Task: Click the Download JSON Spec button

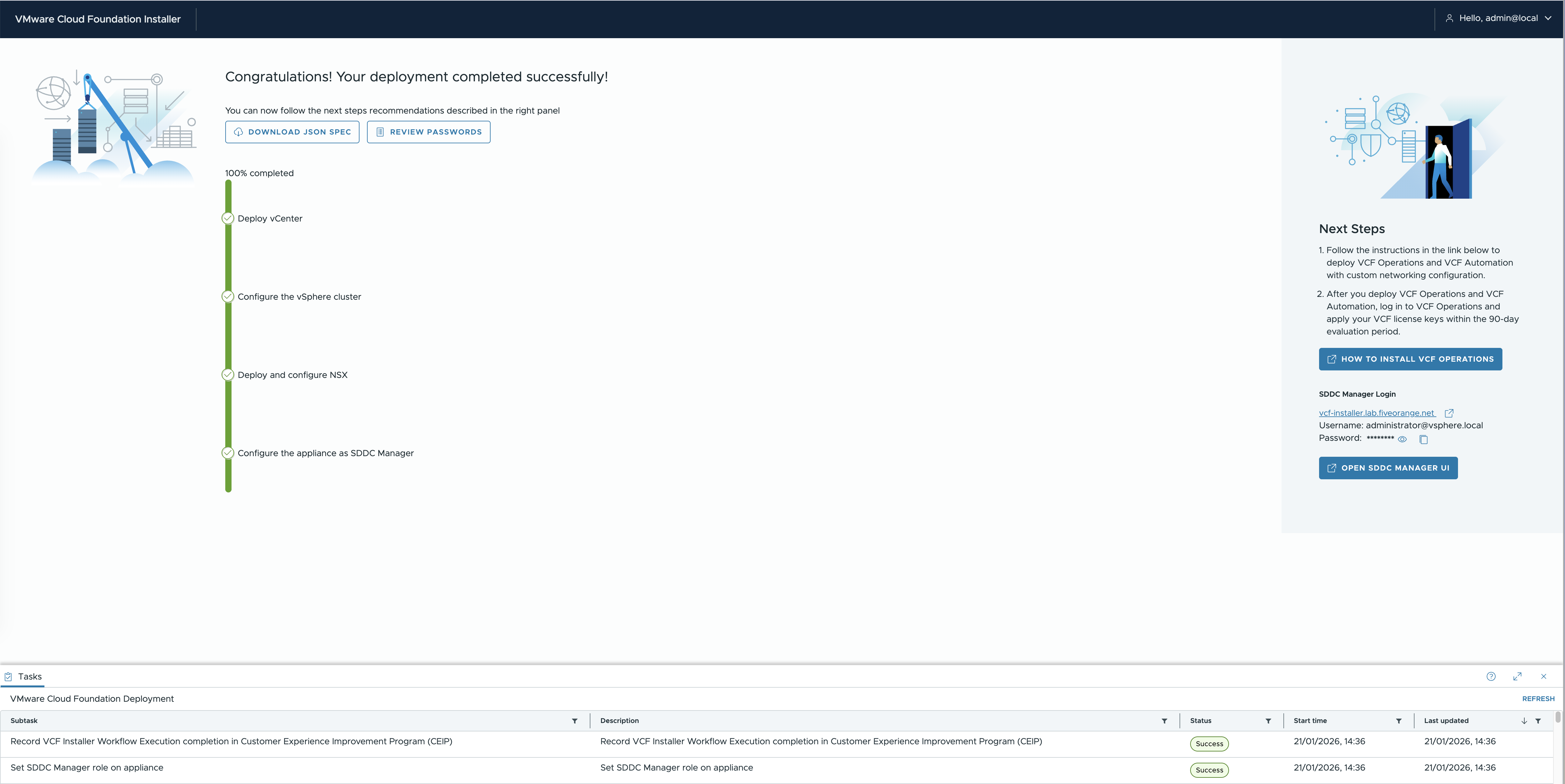Action: click(292, 132)
